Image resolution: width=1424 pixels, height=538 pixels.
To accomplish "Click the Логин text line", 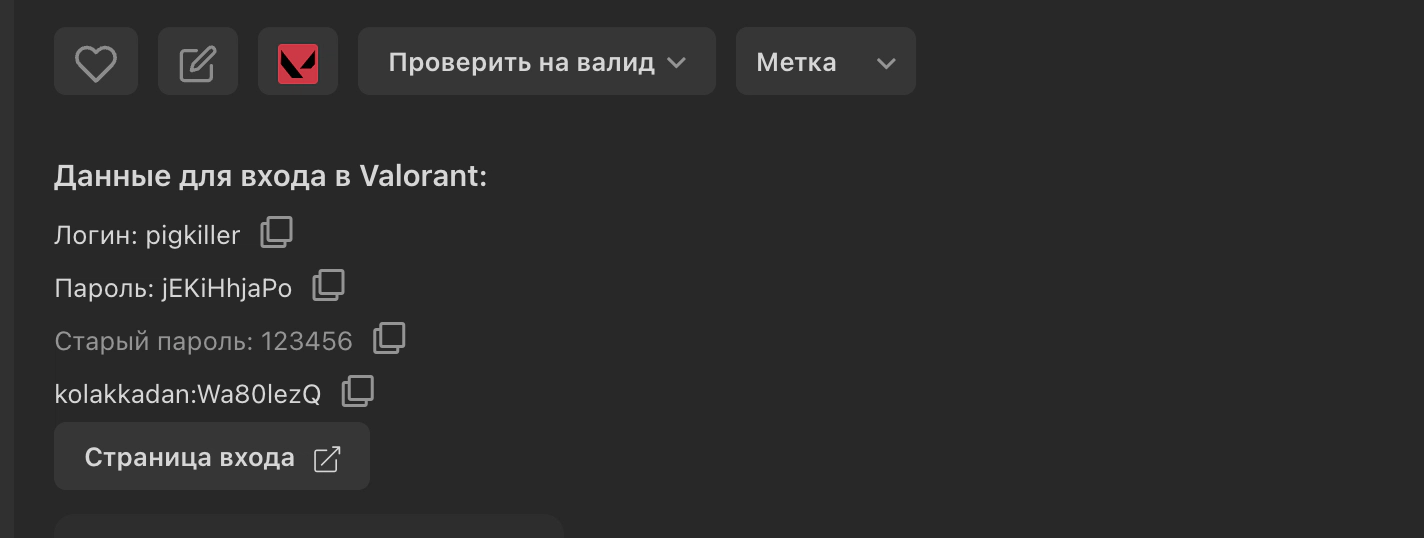I will tap(147, 236).
